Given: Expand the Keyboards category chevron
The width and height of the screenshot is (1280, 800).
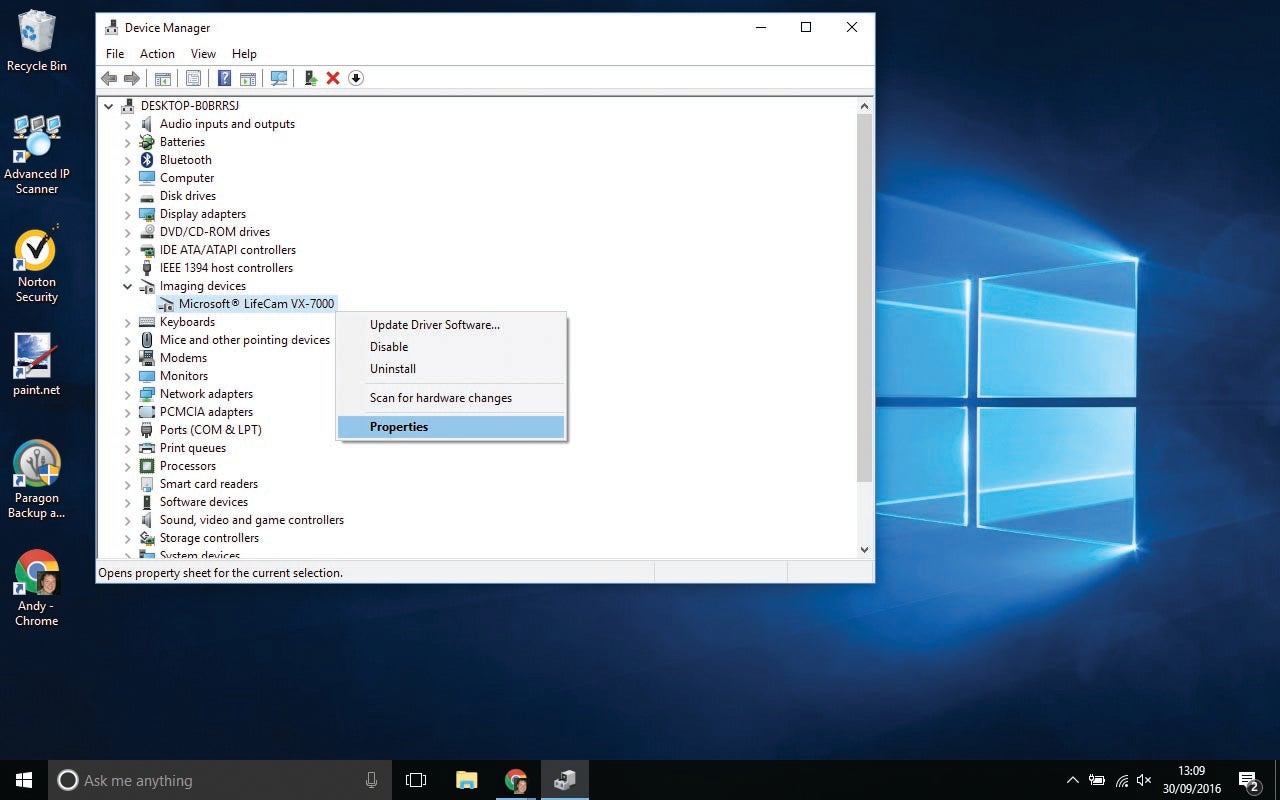Looking at the screenshot, I should 128,322.
